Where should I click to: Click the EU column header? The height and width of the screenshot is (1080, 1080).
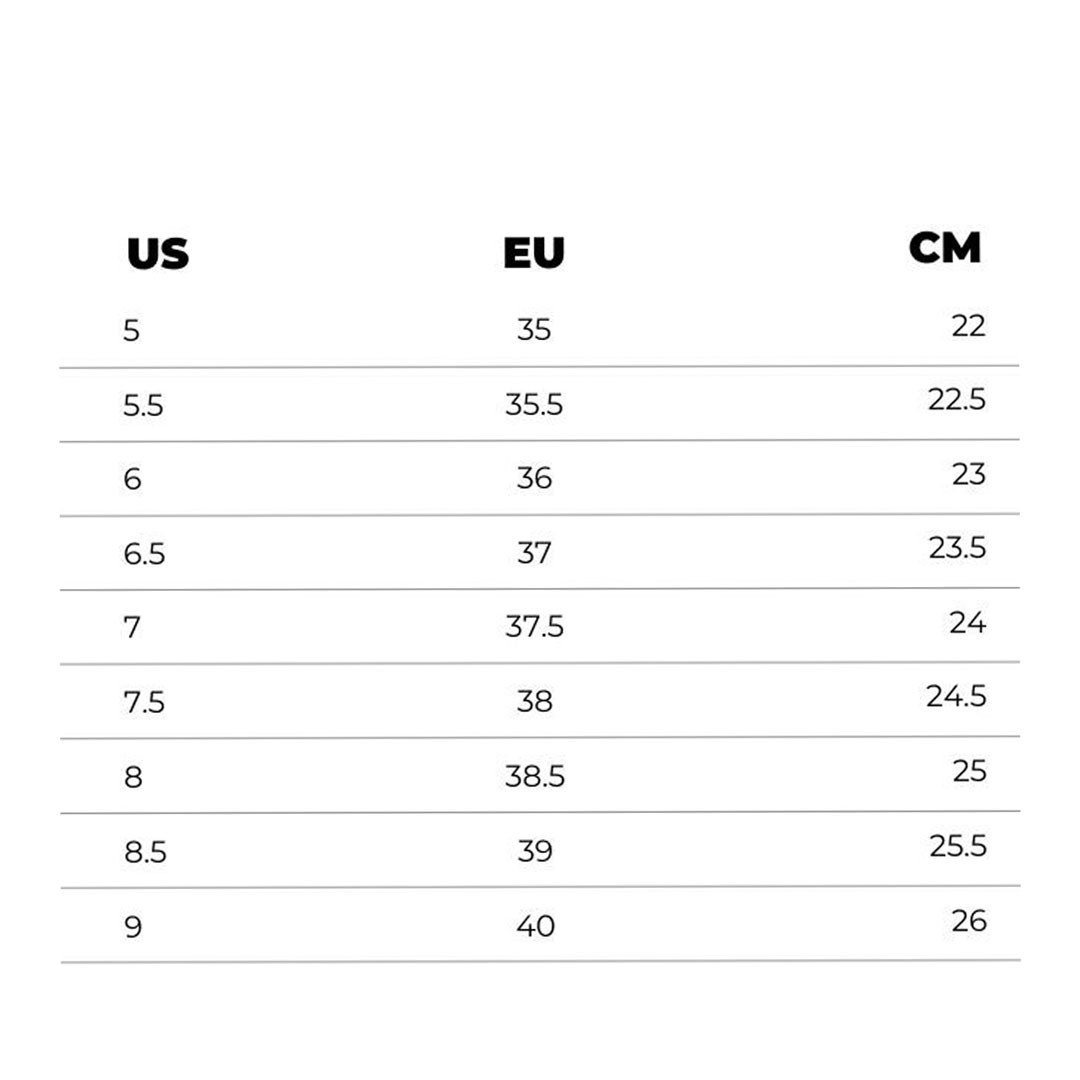pyautogui.click(x=534, y=252)
